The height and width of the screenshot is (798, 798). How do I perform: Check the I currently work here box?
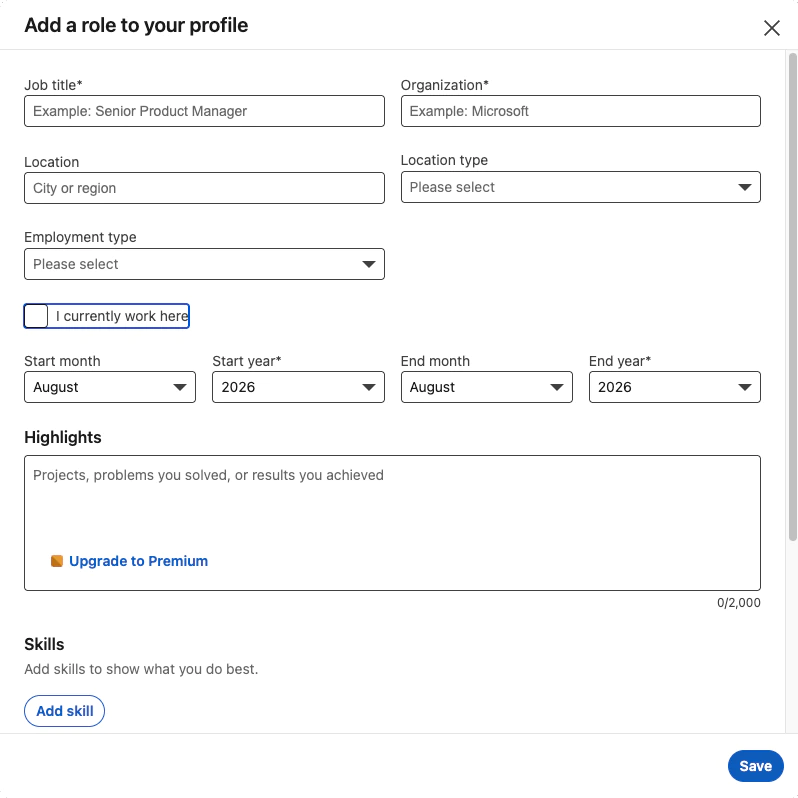(36, 316)
